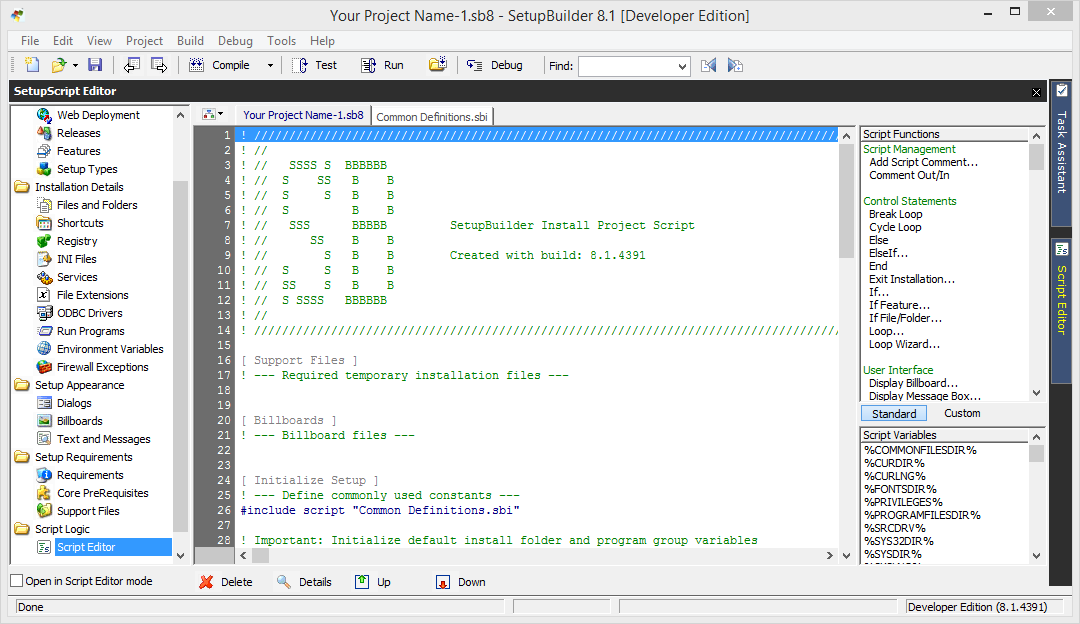Switch to Common Definitions.sbi tab
This screenshot has width=1080, height=624.
(432, 117)
